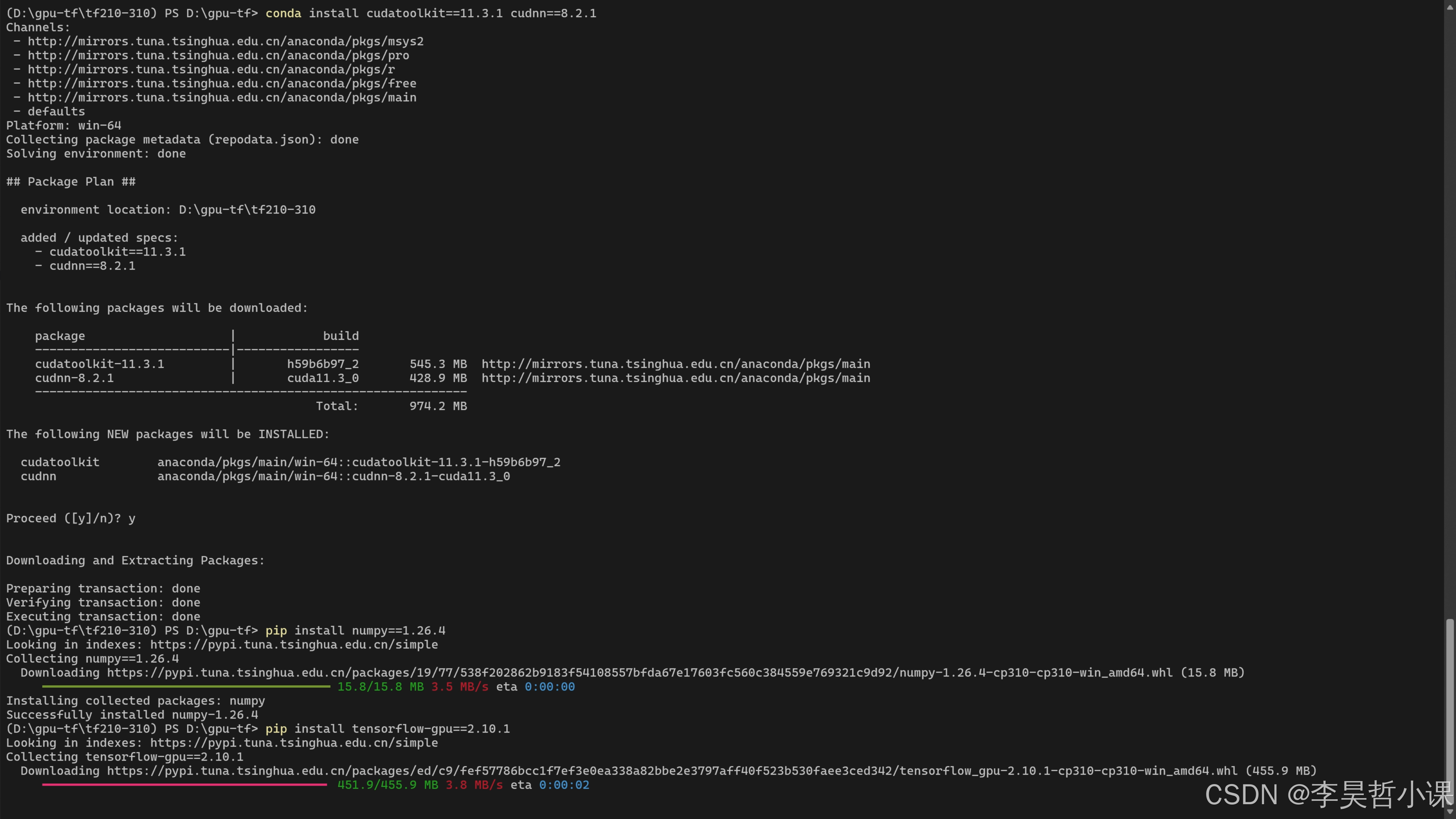Click the pypi index URL under numpy install

tap(293, 645)
